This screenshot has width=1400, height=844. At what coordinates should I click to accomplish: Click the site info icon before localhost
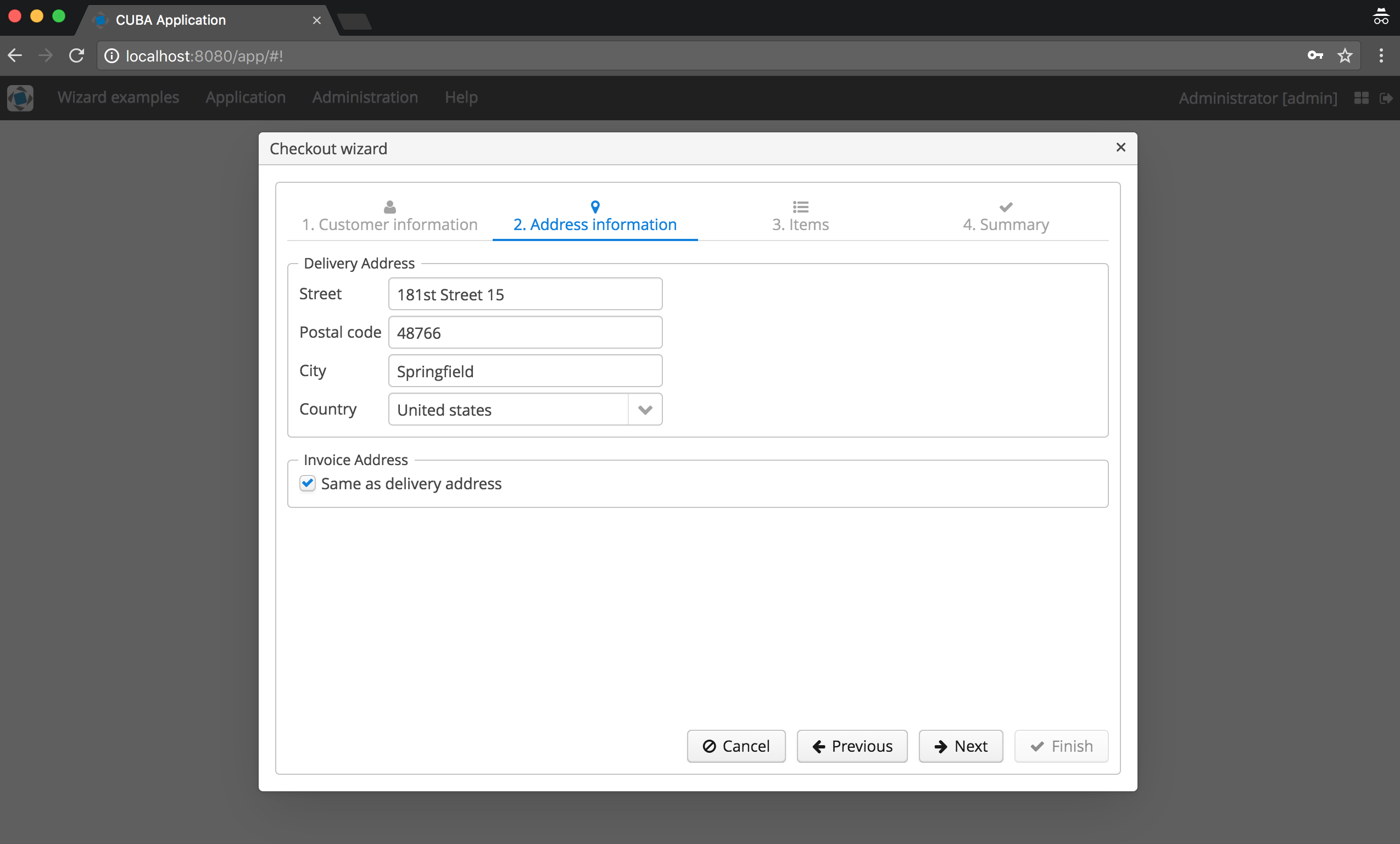tap(112, 55)
